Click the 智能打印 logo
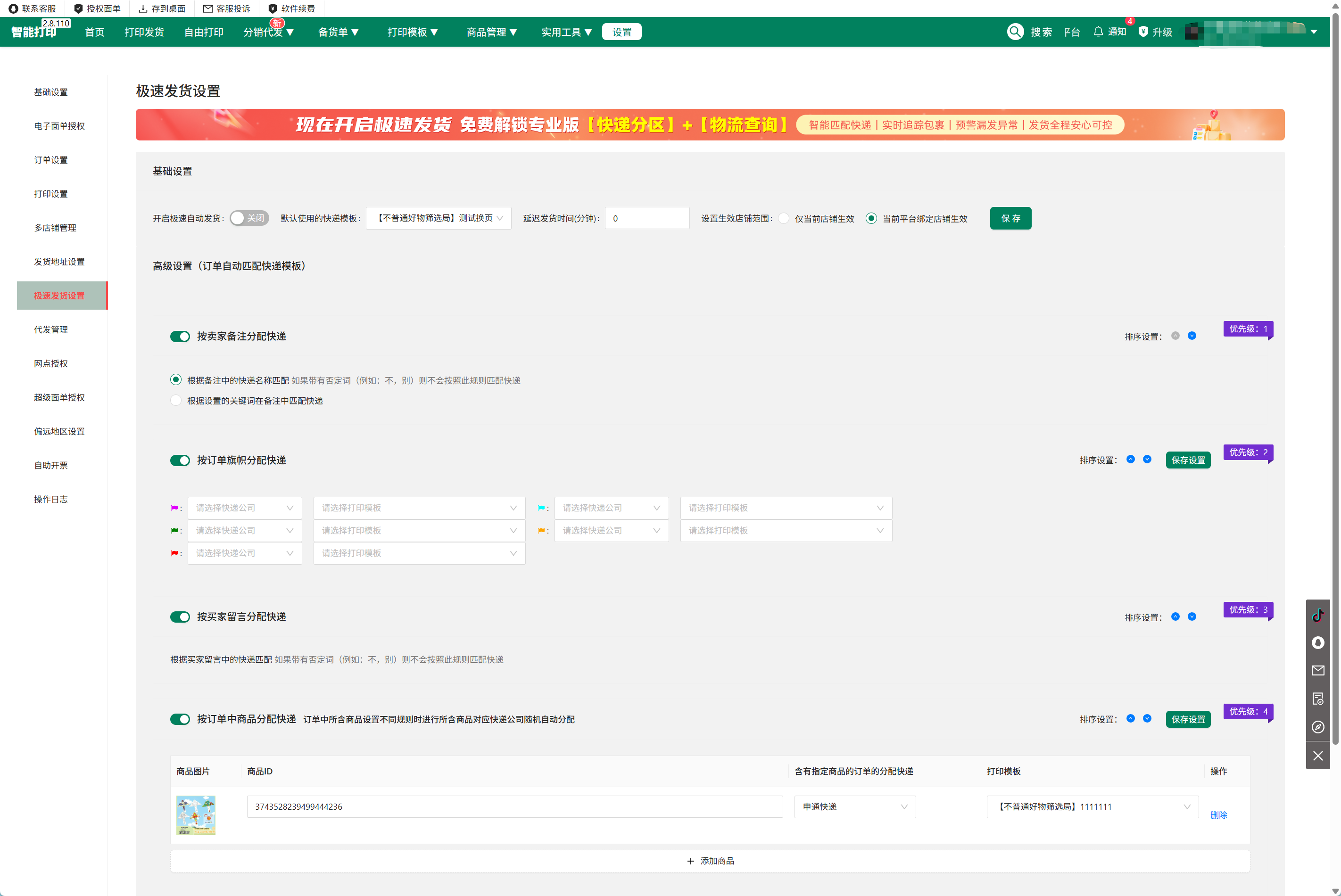The height and width of the screenshot is (896, 1341). [x=34, y=32]
